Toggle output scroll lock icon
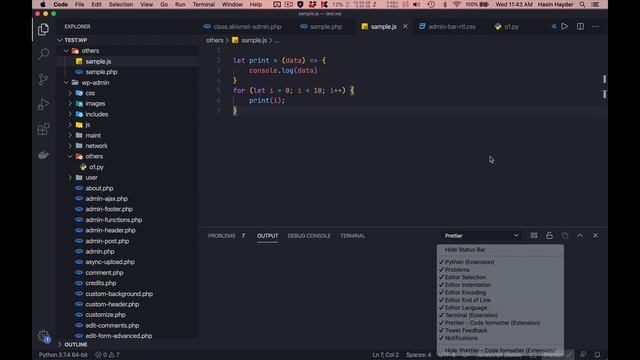This screenshot has height=360, width=640. coord(549,236)
